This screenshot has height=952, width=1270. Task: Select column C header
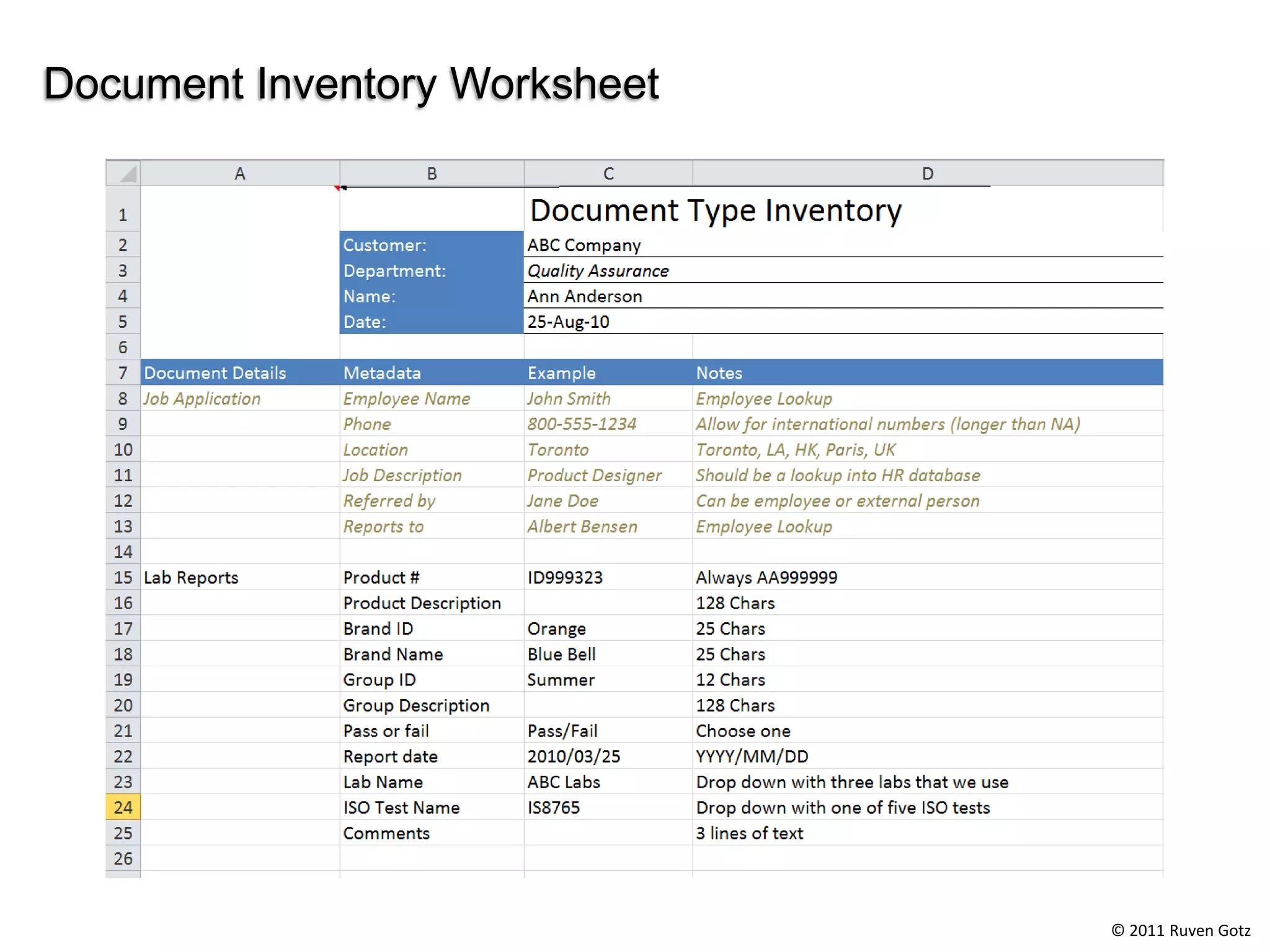[x=608, y=173]
